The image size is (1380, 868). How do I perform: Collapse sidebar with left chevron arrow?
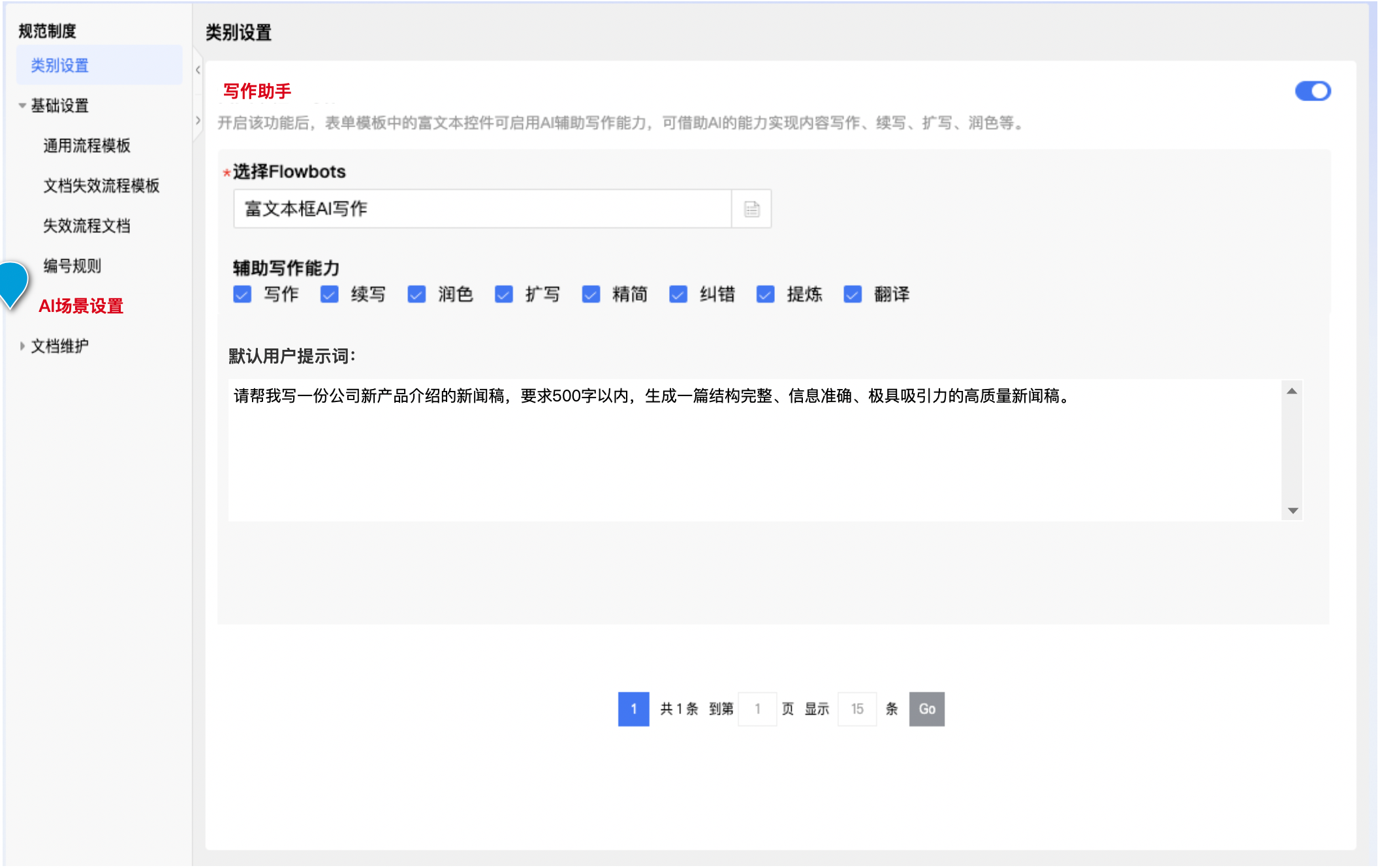coord(198,70)
